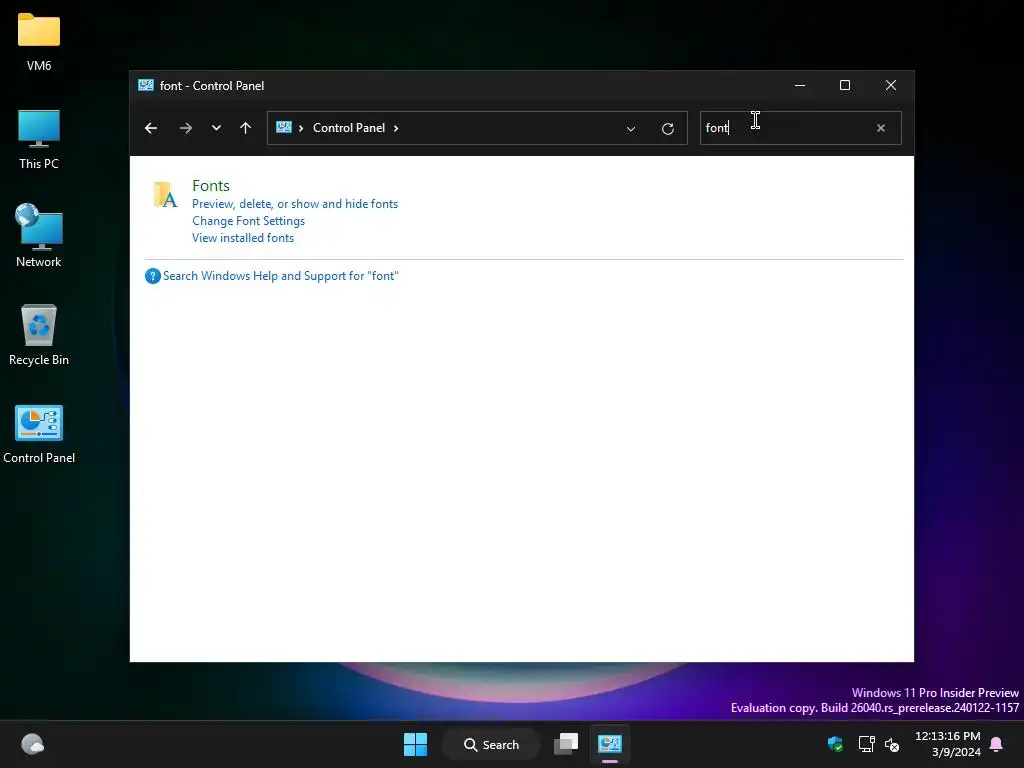Screen dimensions: 1024x768
Task: Refresh the Control Panel view
Action: [x=667, y=129]
